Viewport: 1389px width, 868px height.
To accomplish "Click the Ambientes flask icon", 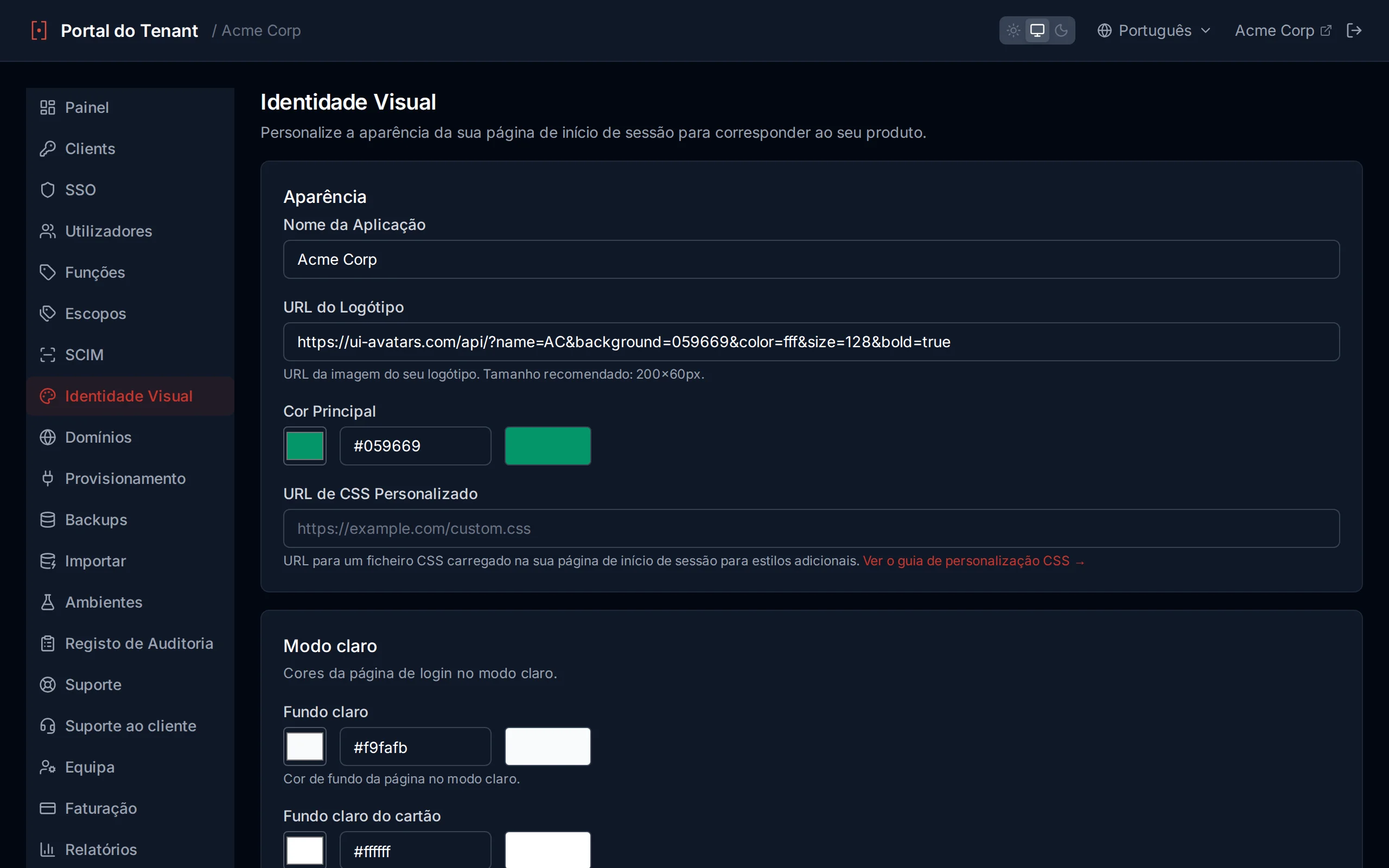I will tap(48, 602).
